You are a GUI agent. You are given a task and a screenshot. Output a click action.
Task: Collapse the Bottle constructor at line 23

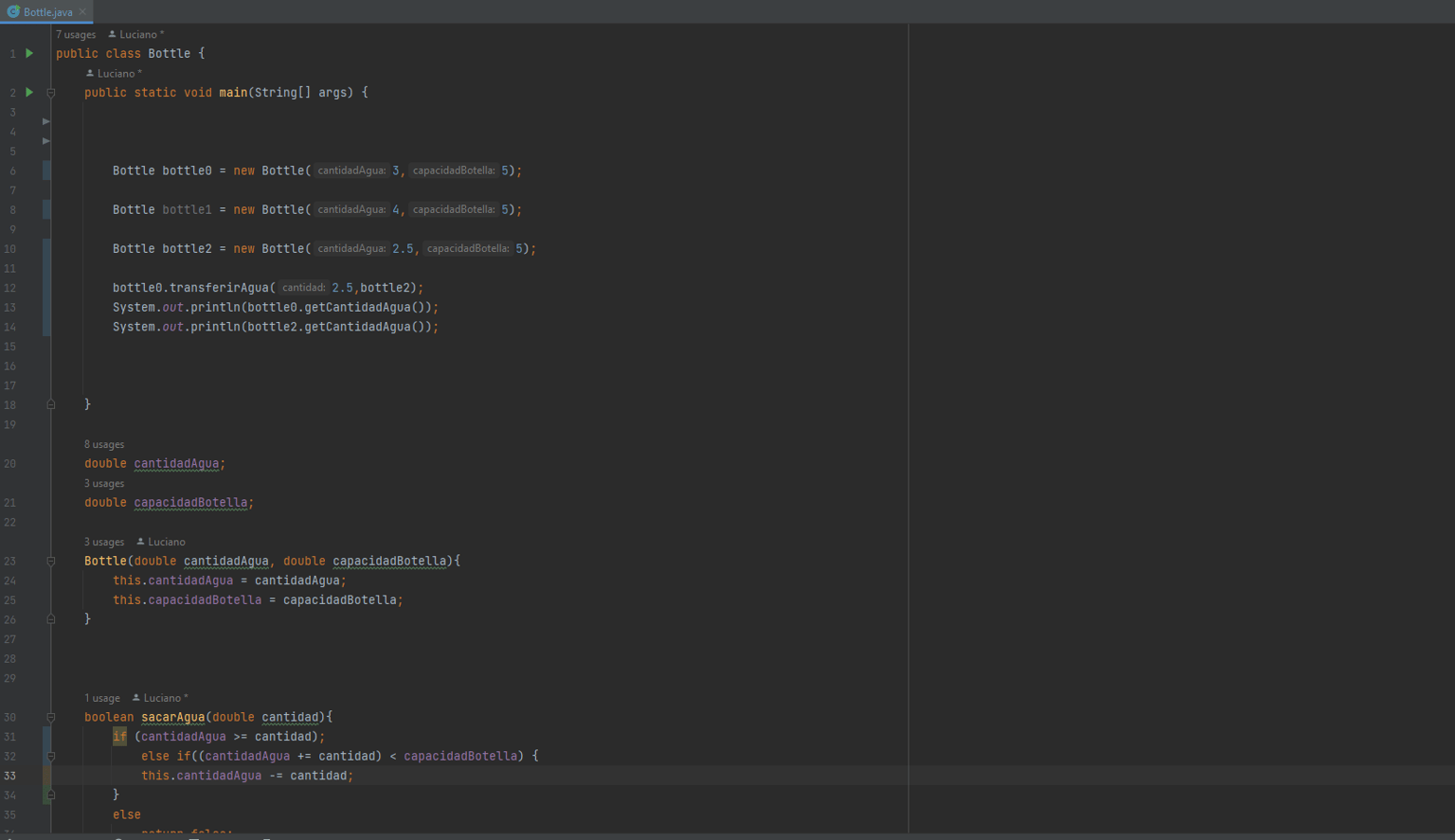pos(51,561)
